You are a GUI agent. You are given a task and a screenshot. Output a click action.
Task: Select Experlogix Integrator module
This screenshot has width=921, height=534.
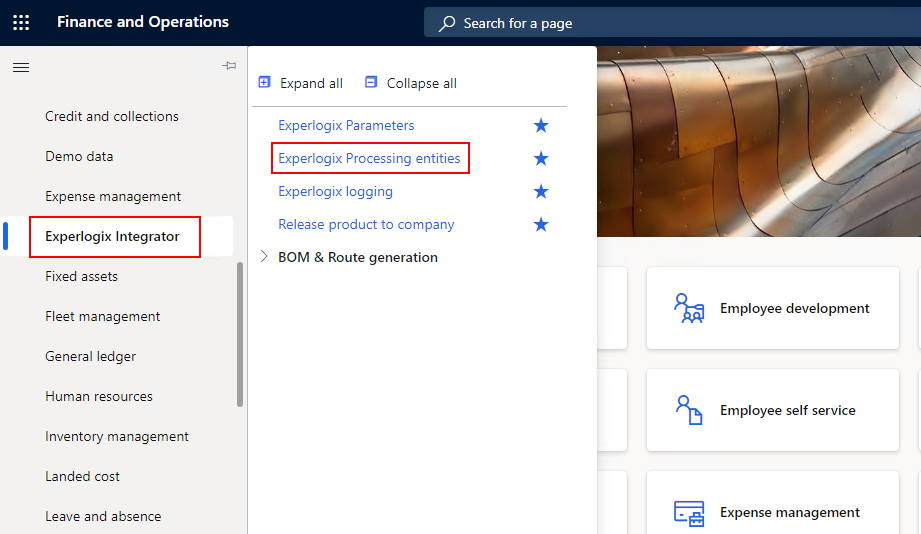112,236
